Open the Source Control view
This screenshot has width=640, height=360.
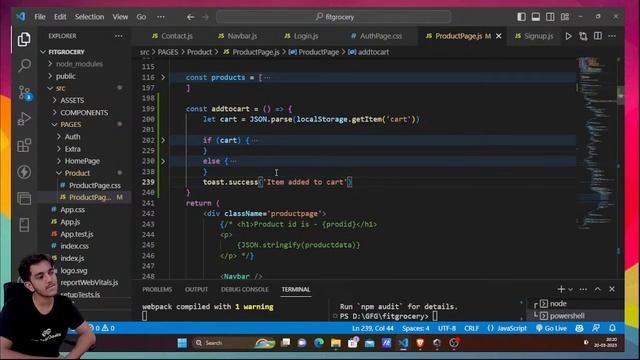point(24,93)
